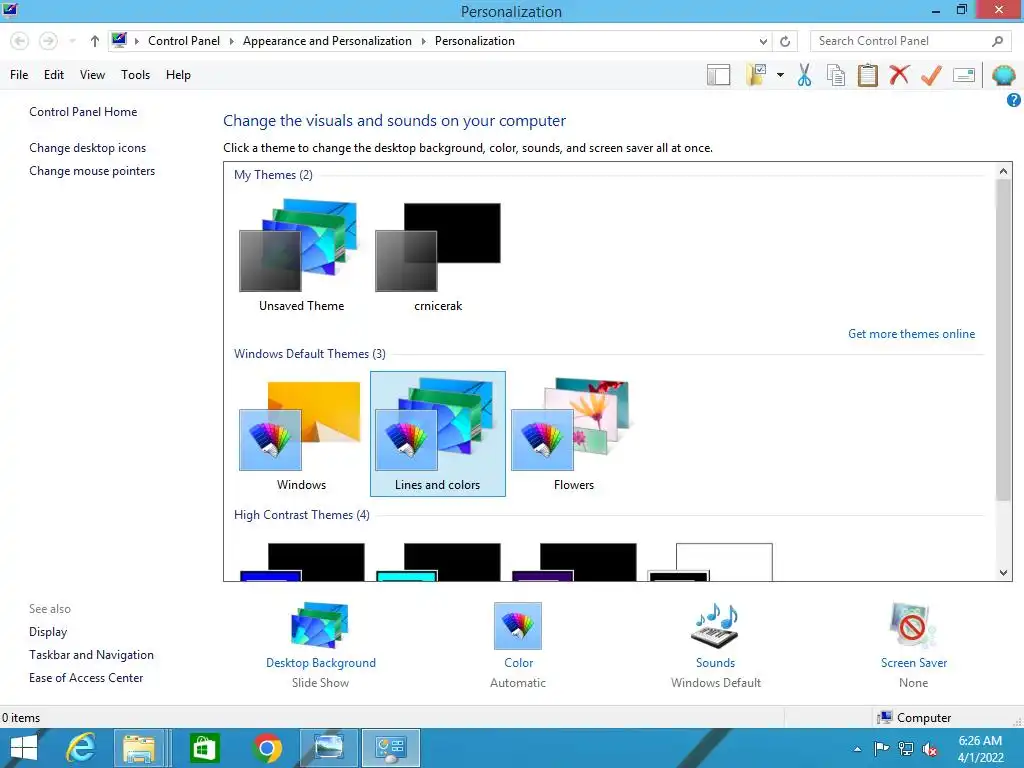Screen dimensions: 1024x768
Task: Select the Windows default theme
Action: tap(301, 434)
